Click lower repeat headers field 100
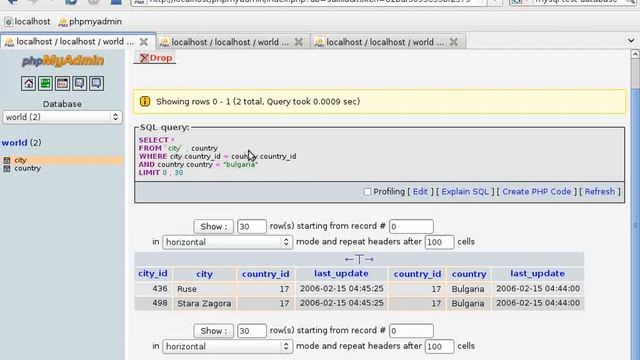The image size is (640, 360). click(440, 347)
